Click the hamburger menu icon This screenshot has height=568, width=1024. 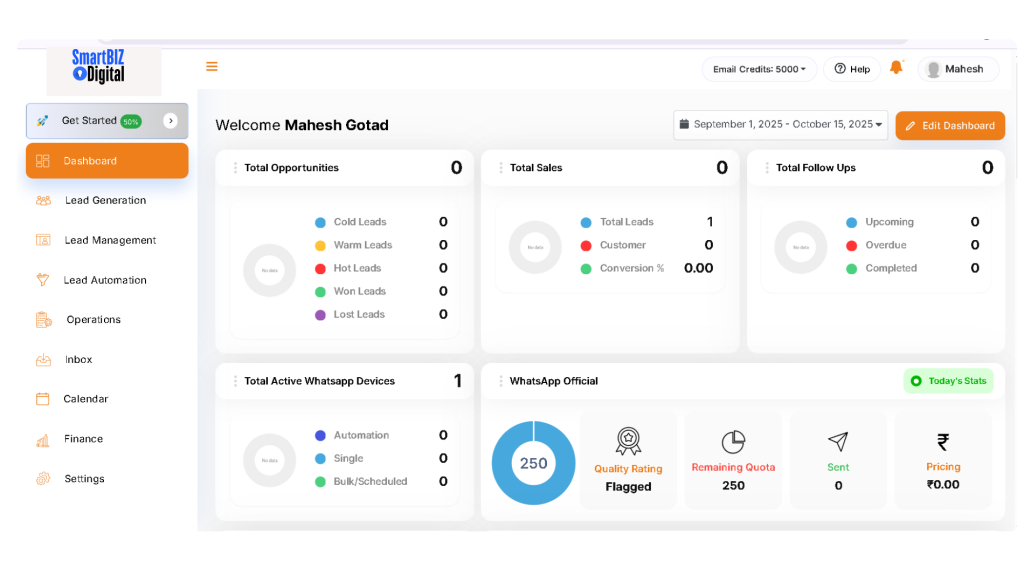click(212, 67)
